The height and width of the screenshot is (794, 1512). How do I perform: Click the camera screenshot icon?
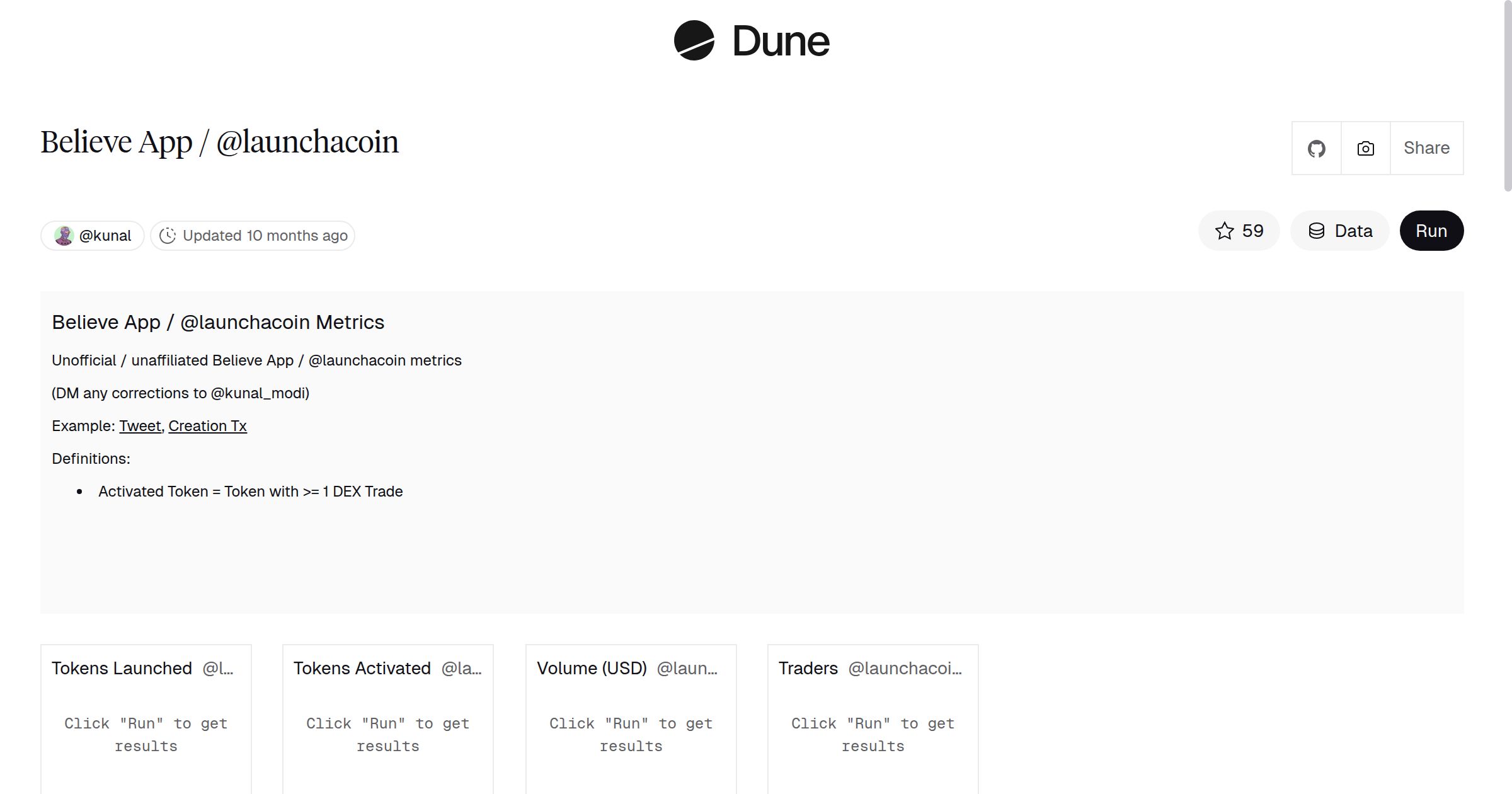tap(1365, 148)
